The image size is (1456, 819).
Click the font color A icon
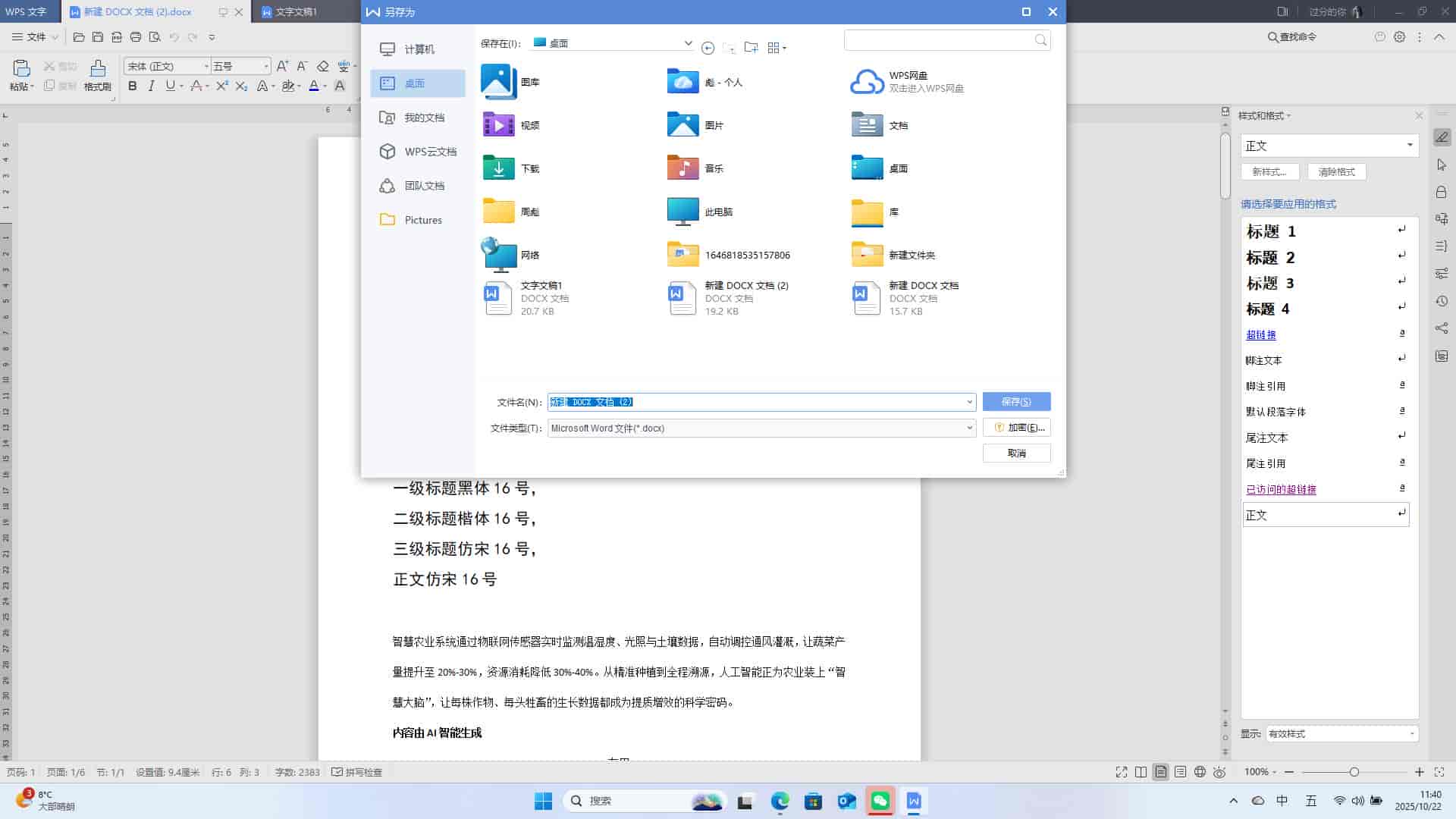tap(314, 86)
